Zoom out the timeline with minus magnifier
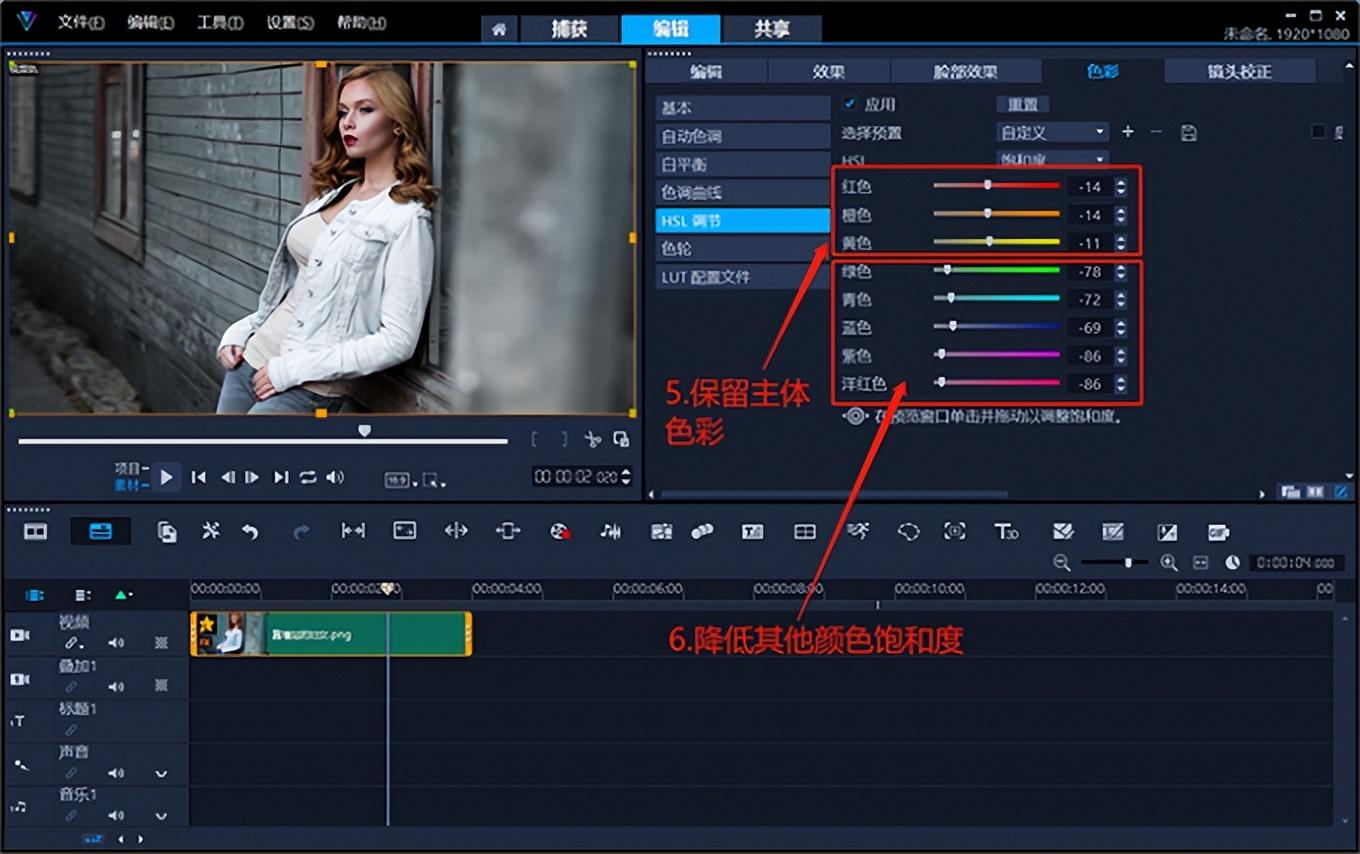Viewport: 1360px width, 854px height. tap(1061, 563)
